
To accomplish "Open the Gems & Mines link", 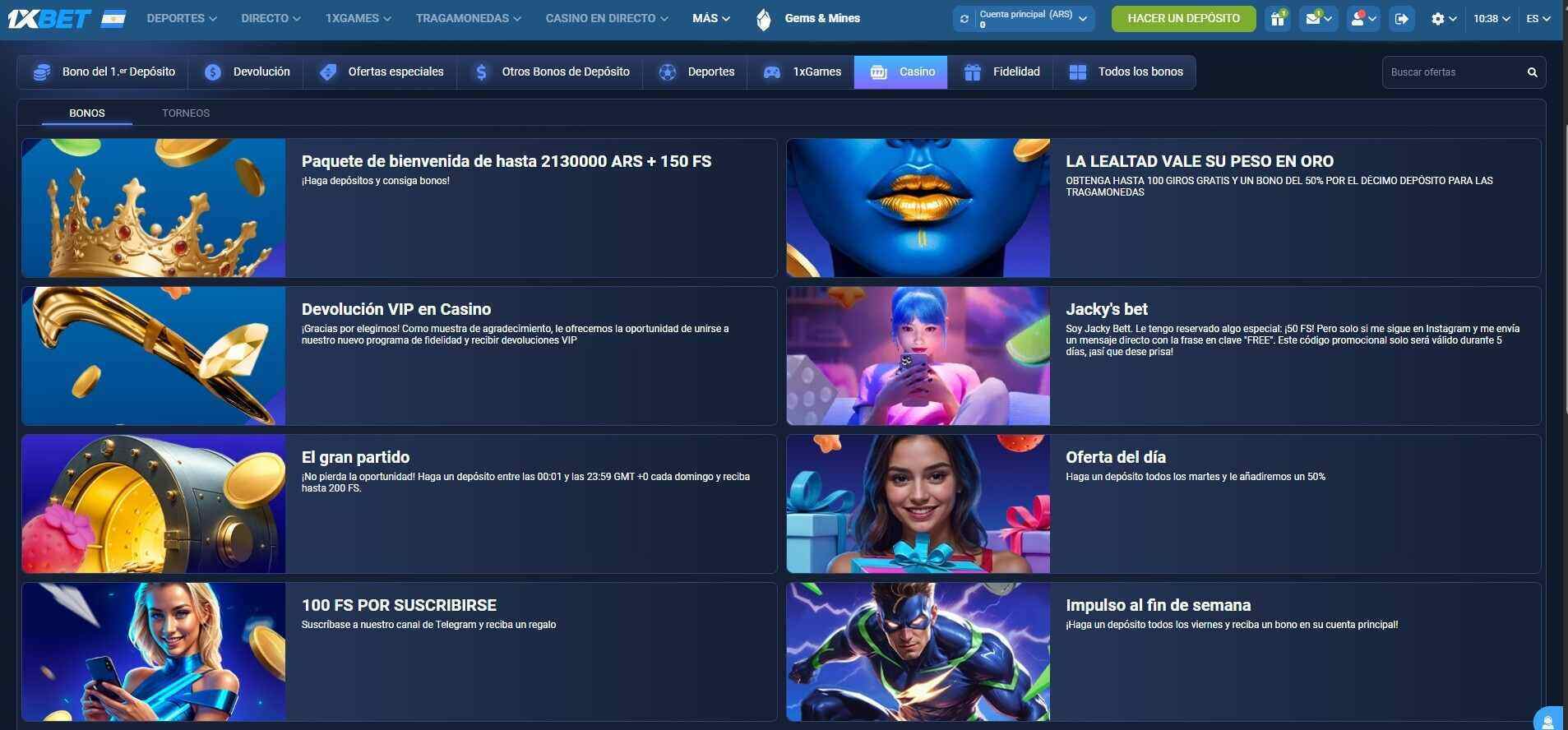I will tap(822, 18).
